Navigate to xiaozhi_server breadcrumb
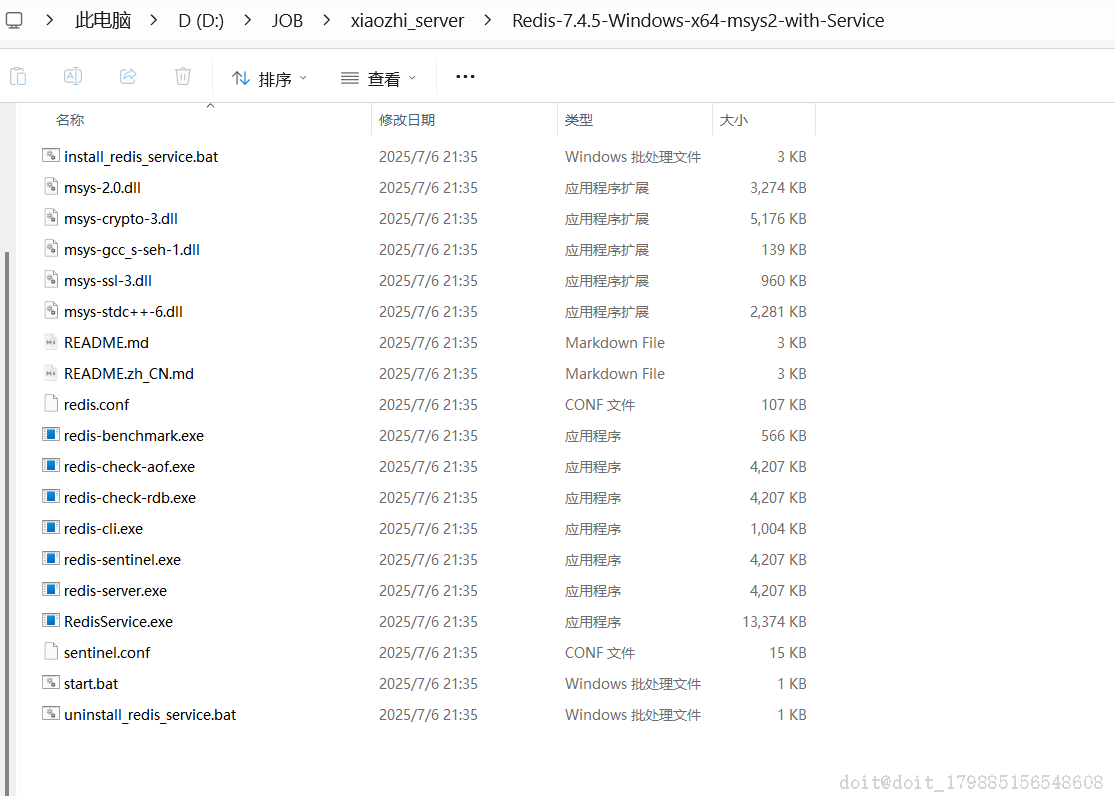1115x796 pixels. pyautogui.click(x=407, y=21)
